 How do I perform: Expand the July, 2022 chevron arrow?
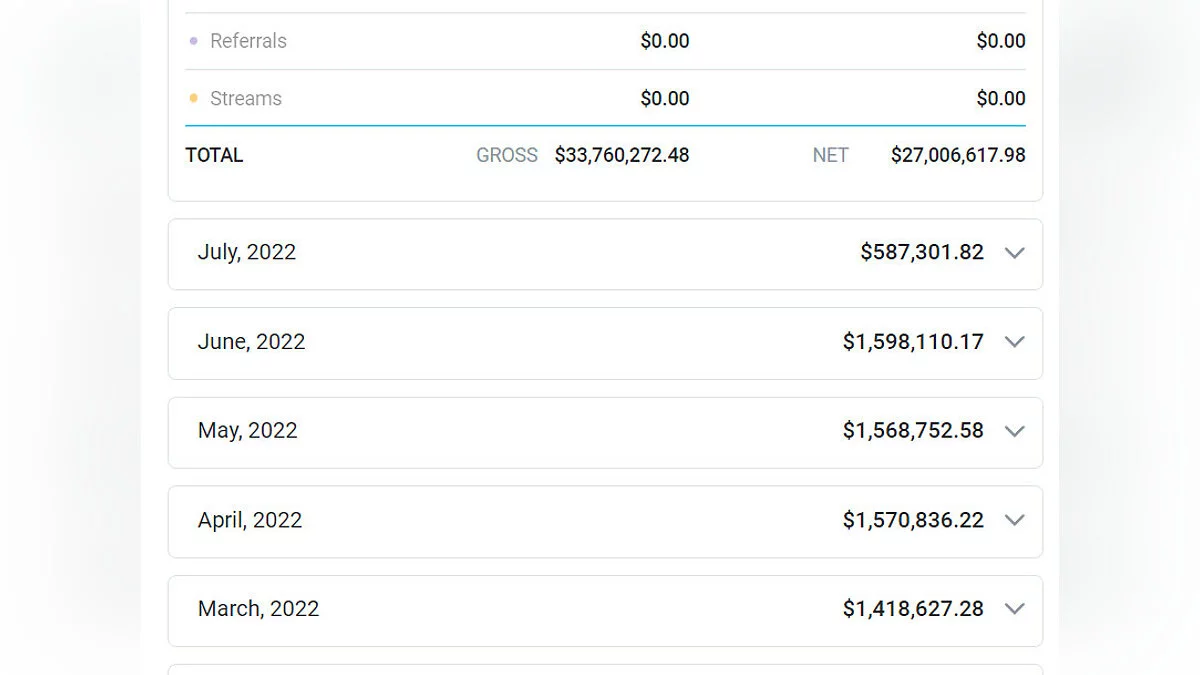click(x=1014, y=253)
